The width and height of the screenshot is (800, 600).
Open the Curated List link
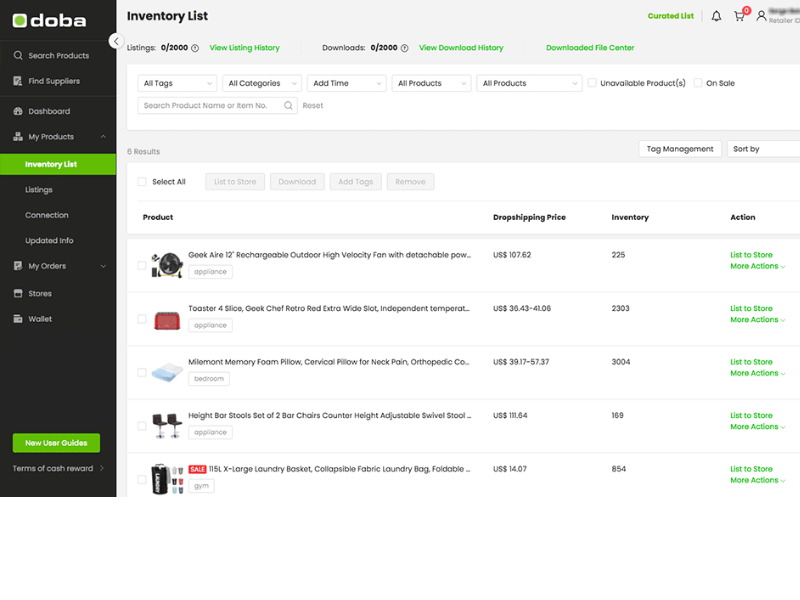point(670,16)
